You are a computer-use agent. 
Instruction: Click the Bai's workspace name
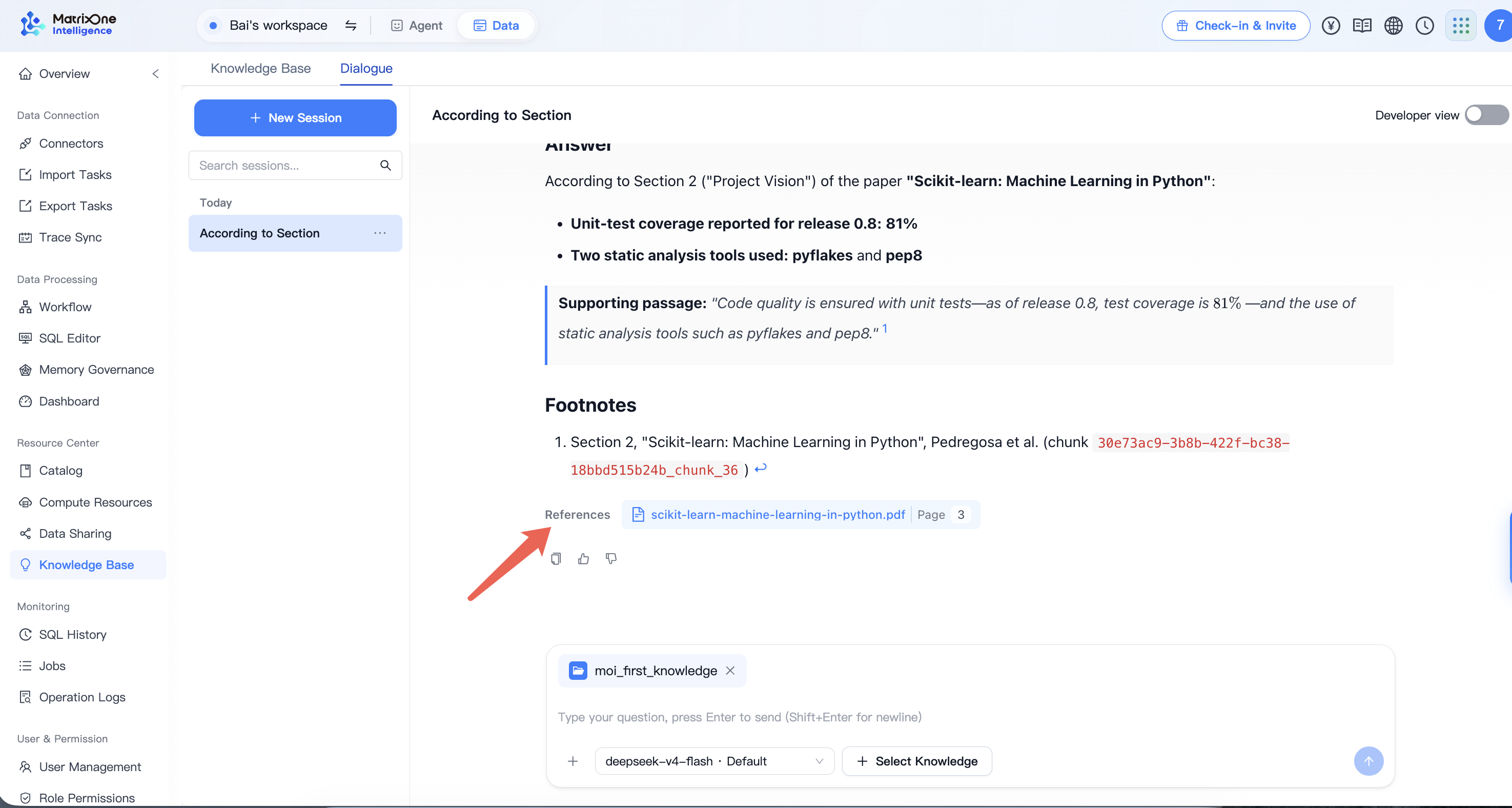pos(278,25)
